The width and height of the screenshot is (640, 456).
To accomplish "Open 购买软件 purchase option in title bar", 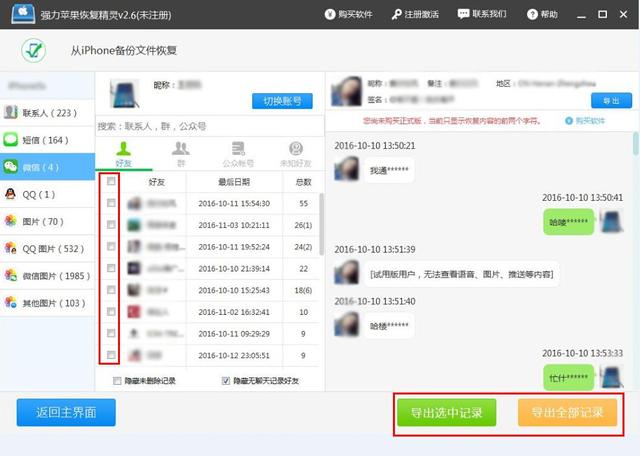I will click(349, 14).
